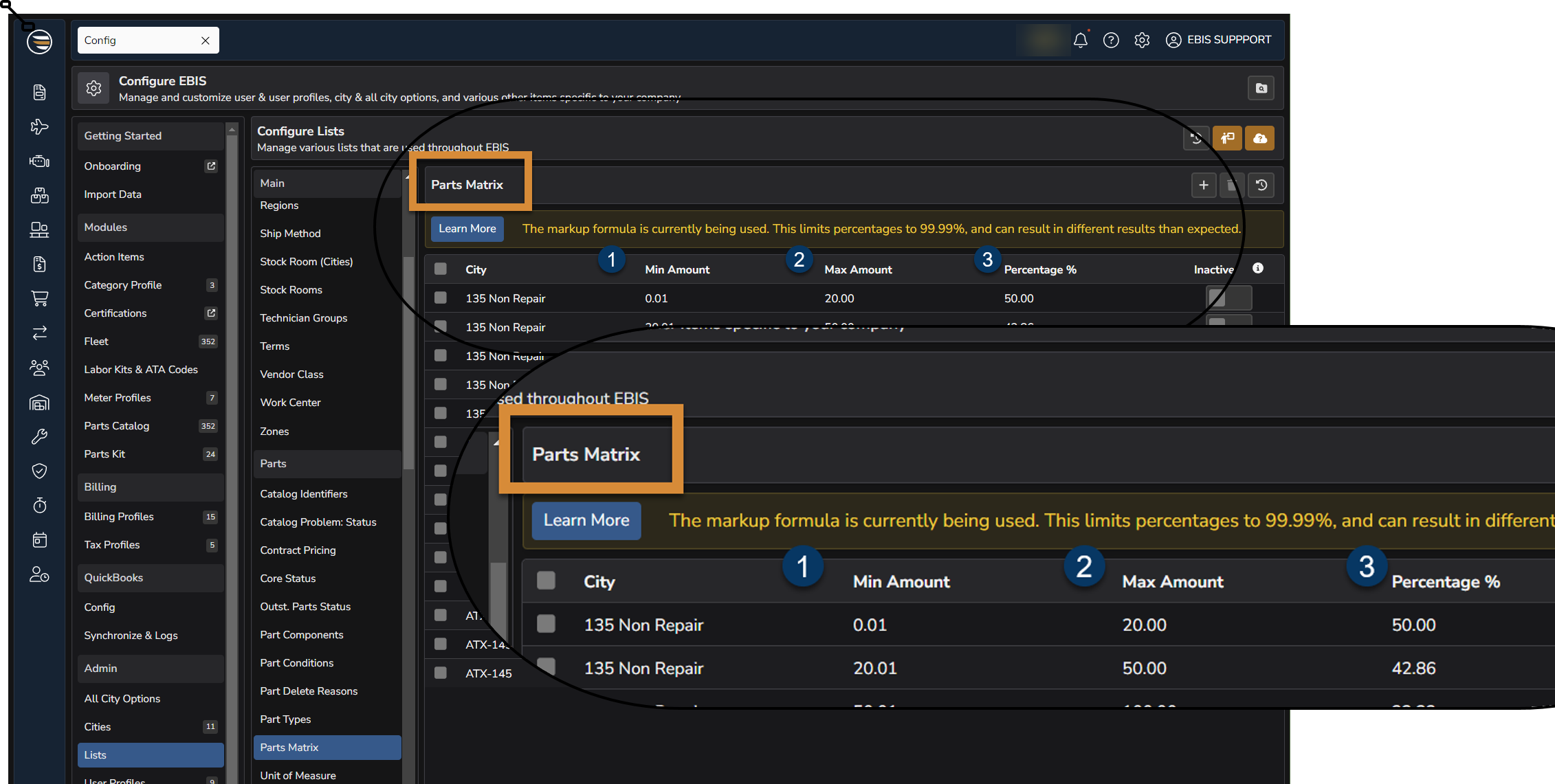The height and width of the screenshot is (784, 1555).
Task: Open Import Data in the config menu
Action: click(x=113, y=194)
